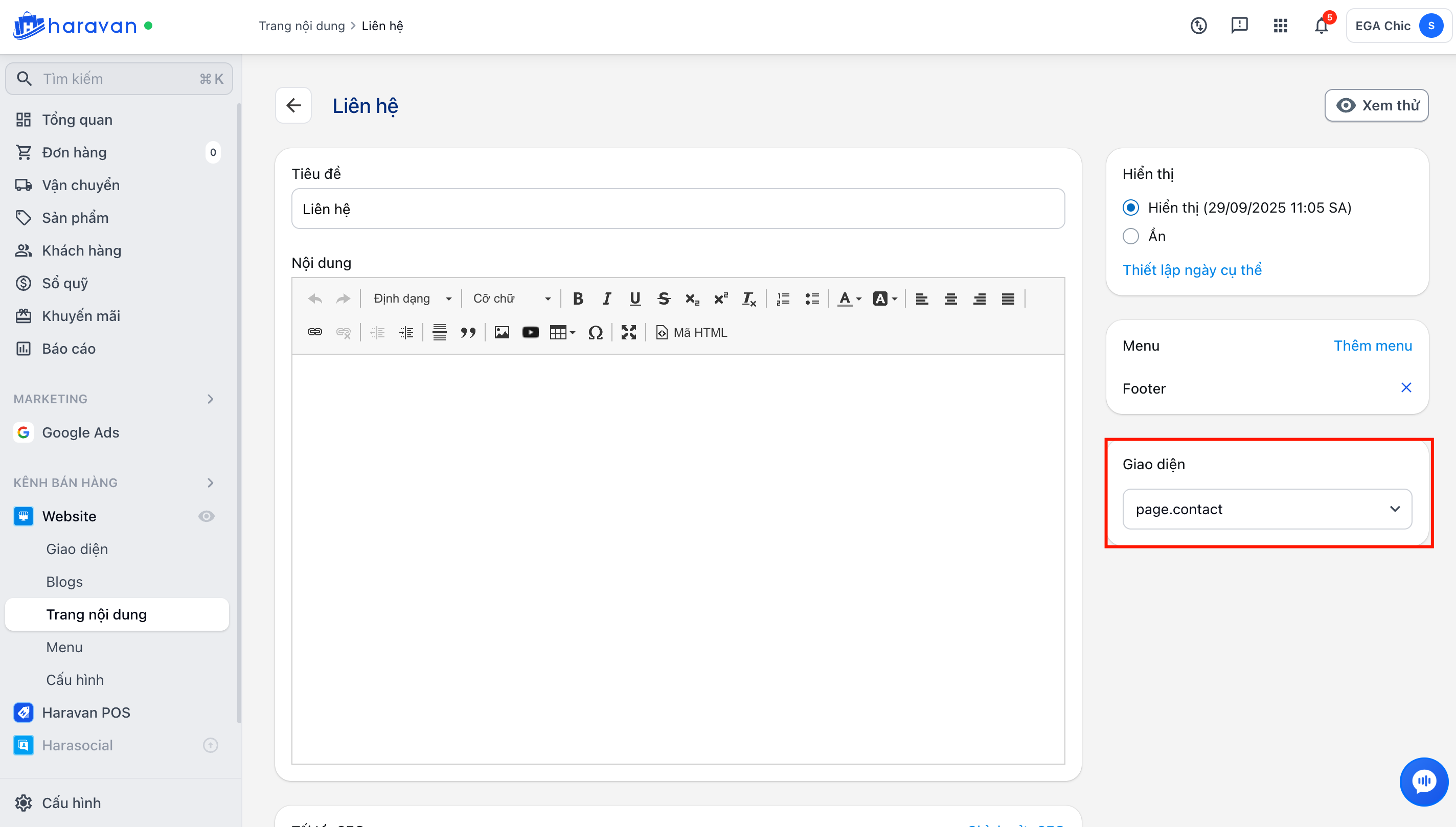Click the Xem thử preview button
The width and height of the screenshot is (1456, 827).
point(1376,106)
